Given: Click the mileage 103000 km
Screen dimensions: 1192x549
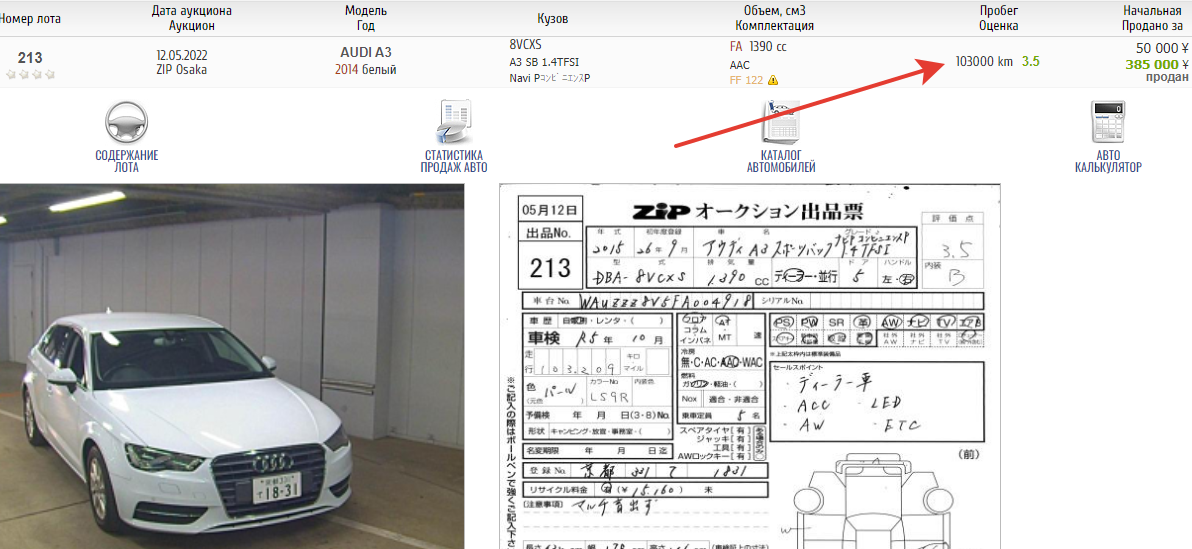Looking at the screenshot, I should [984, 62].
